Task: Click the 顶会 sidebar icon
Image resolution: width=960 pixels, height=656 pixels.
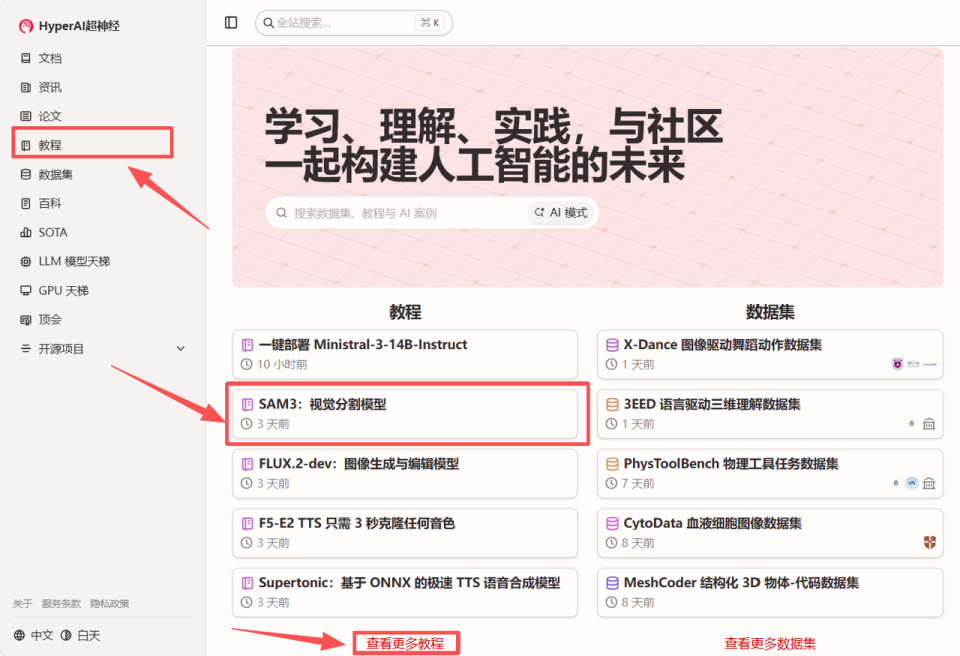Action: 26,320
